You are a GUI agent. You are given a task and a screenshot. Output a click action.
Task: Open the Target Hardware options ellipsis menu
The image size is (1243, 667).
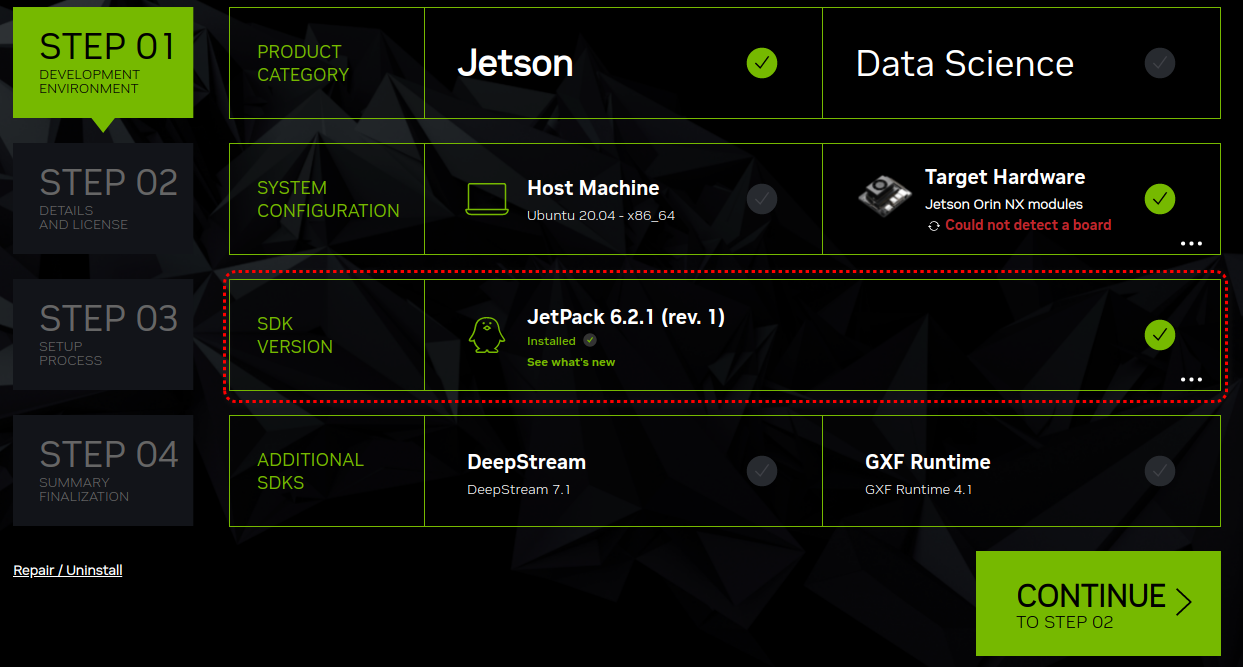(1192, 242)
